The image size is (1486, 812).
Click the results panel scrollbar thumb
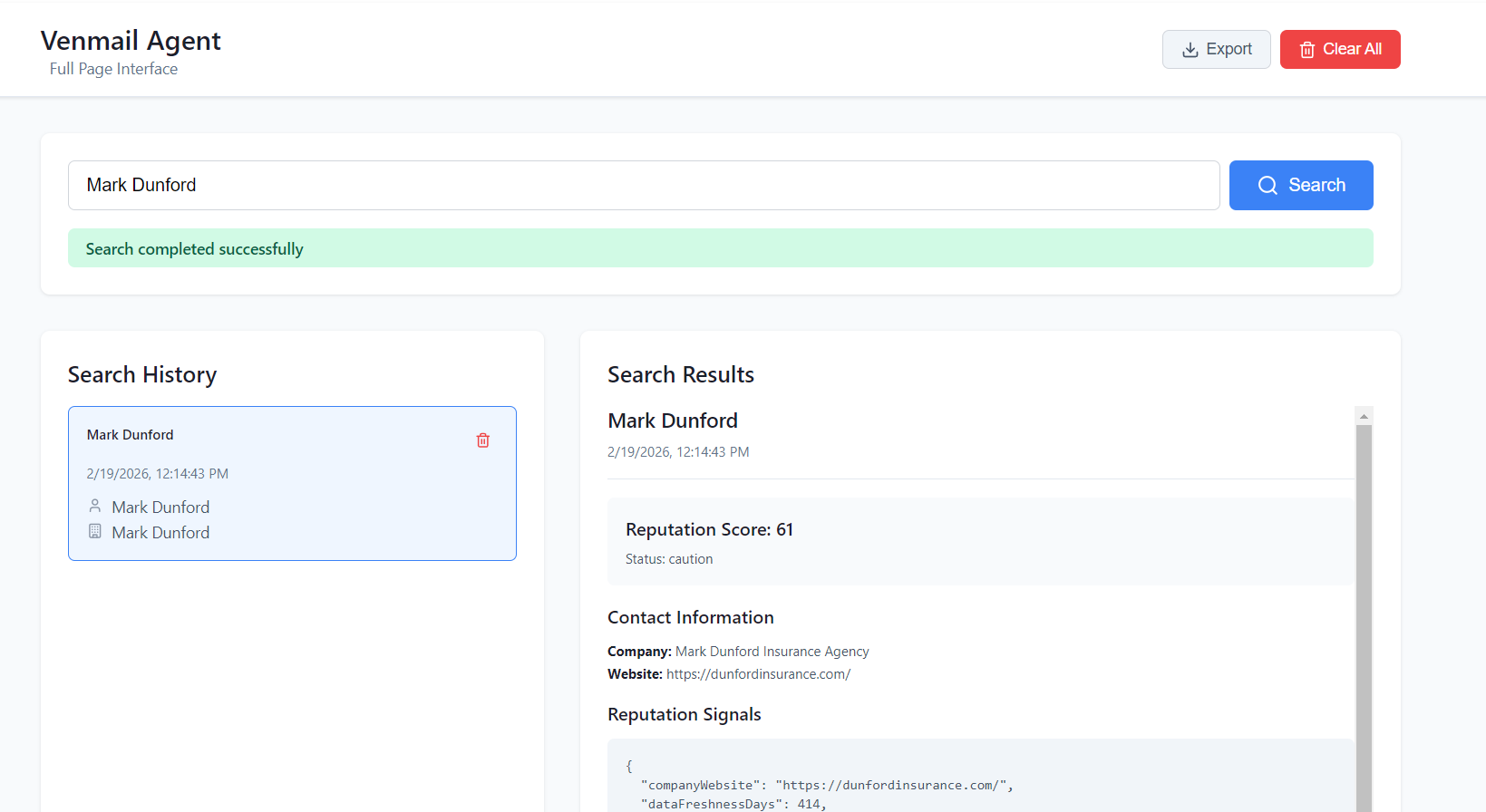[1364, 618]
